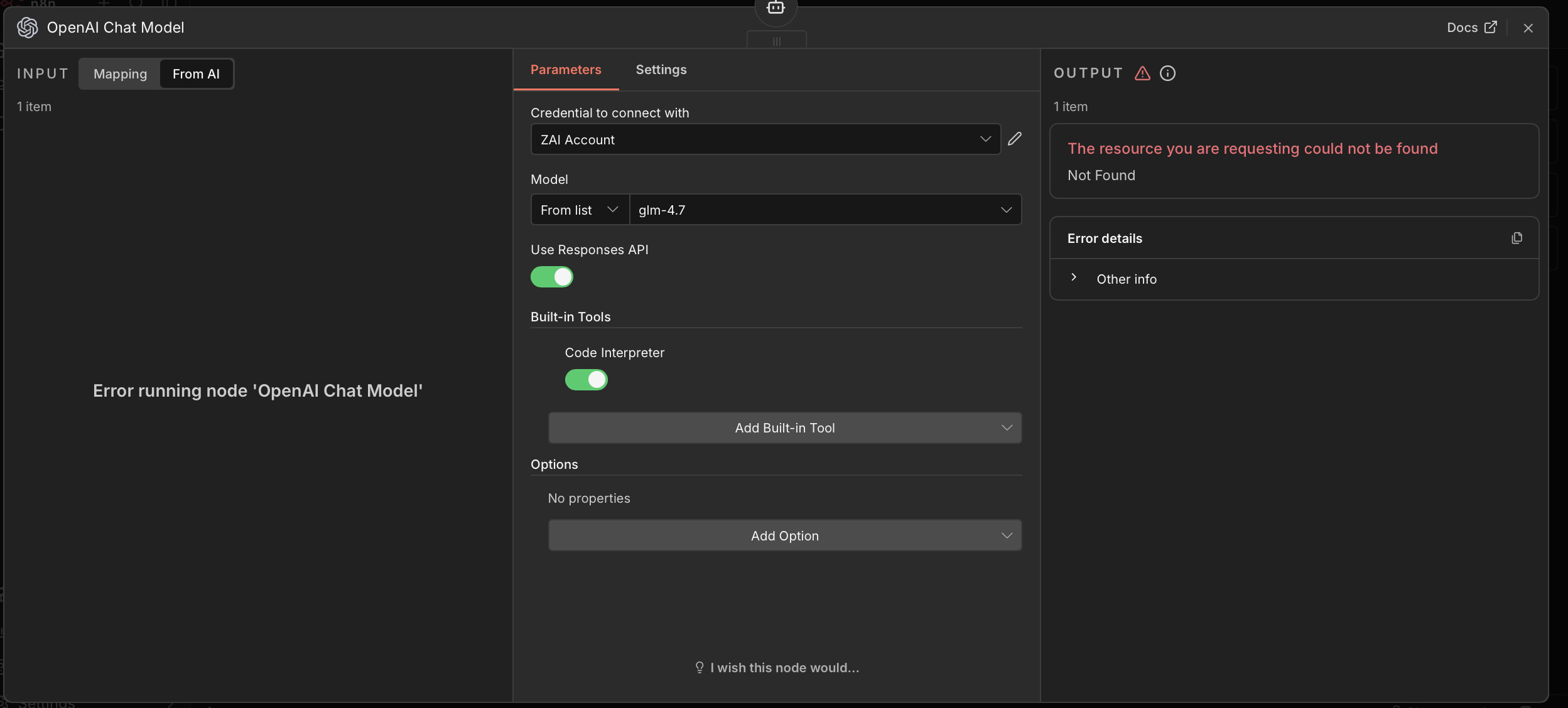Open the ZAI Account credential dropdown
The image size is (1568, 708).
[x=765, y=139]
